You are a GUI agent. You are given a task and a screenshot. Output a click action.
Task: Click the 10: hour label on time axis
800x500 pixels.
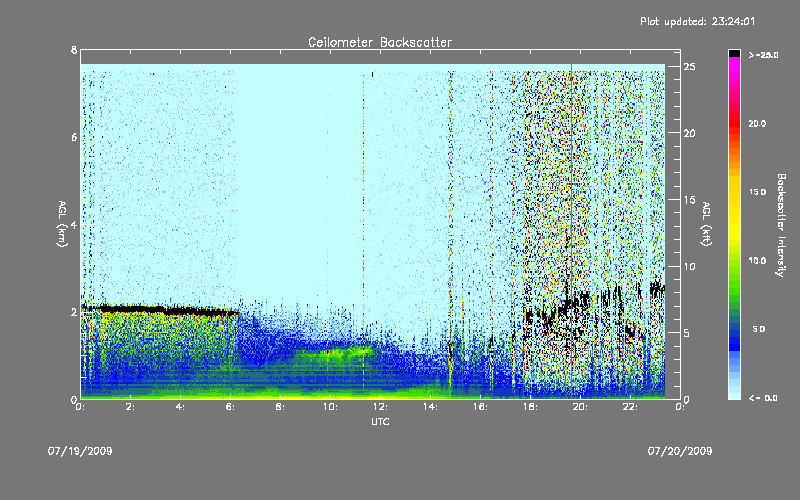331,407
